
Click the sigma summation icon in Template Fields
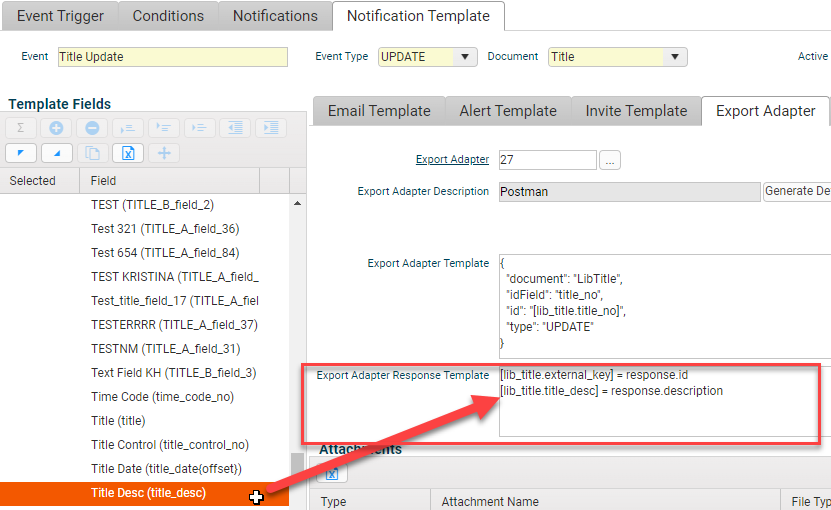click(20, 128)
